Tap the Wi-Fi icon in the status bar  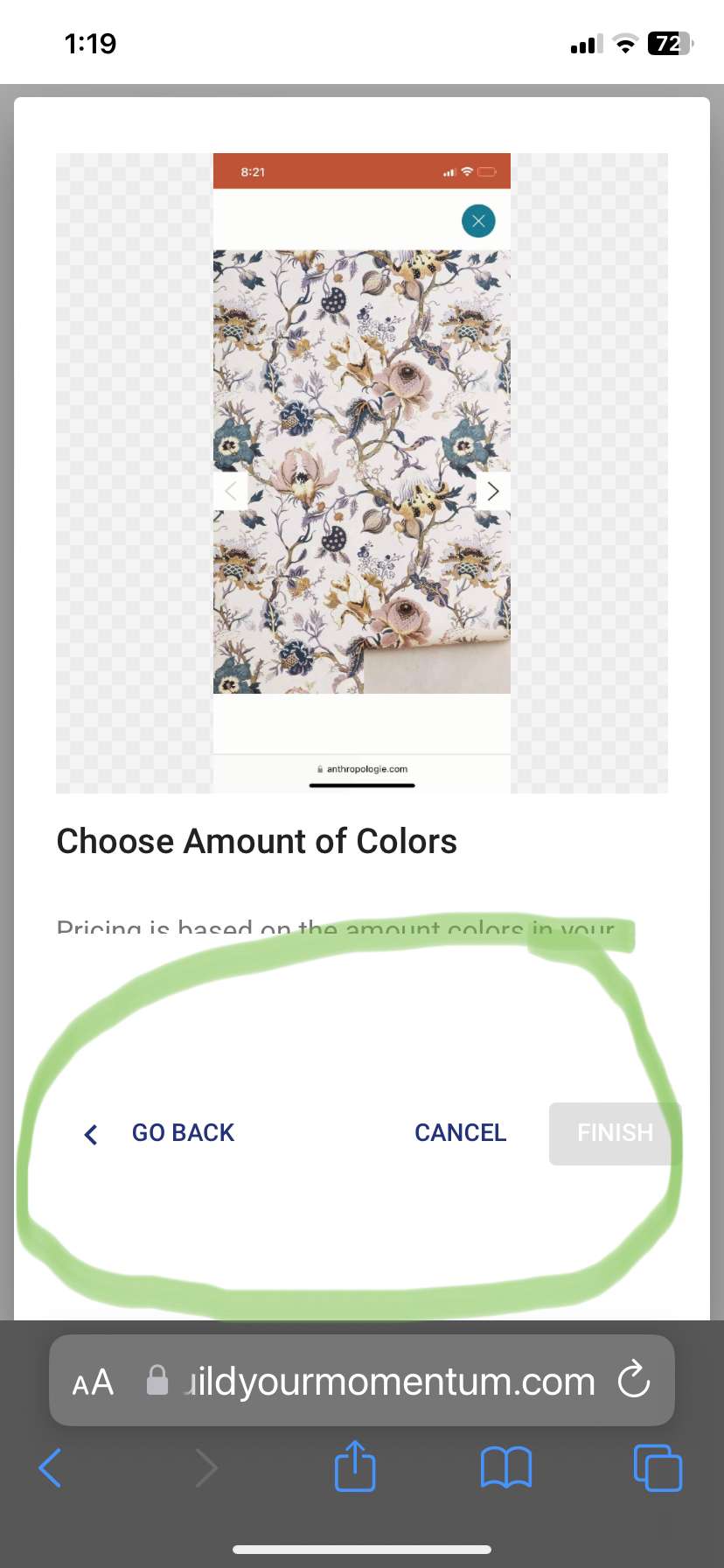tap(624, 45)
